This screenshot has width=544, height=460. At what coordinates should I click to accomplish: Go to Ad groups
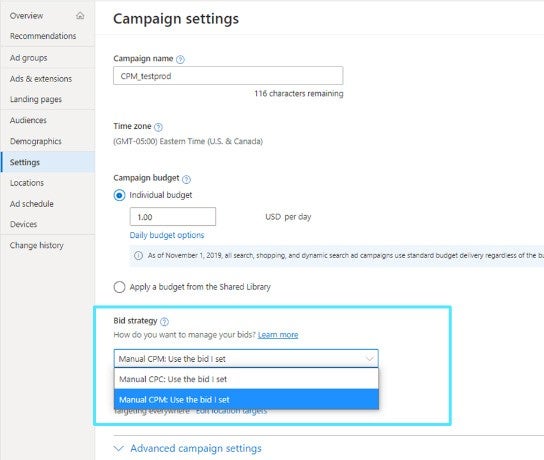28,58
